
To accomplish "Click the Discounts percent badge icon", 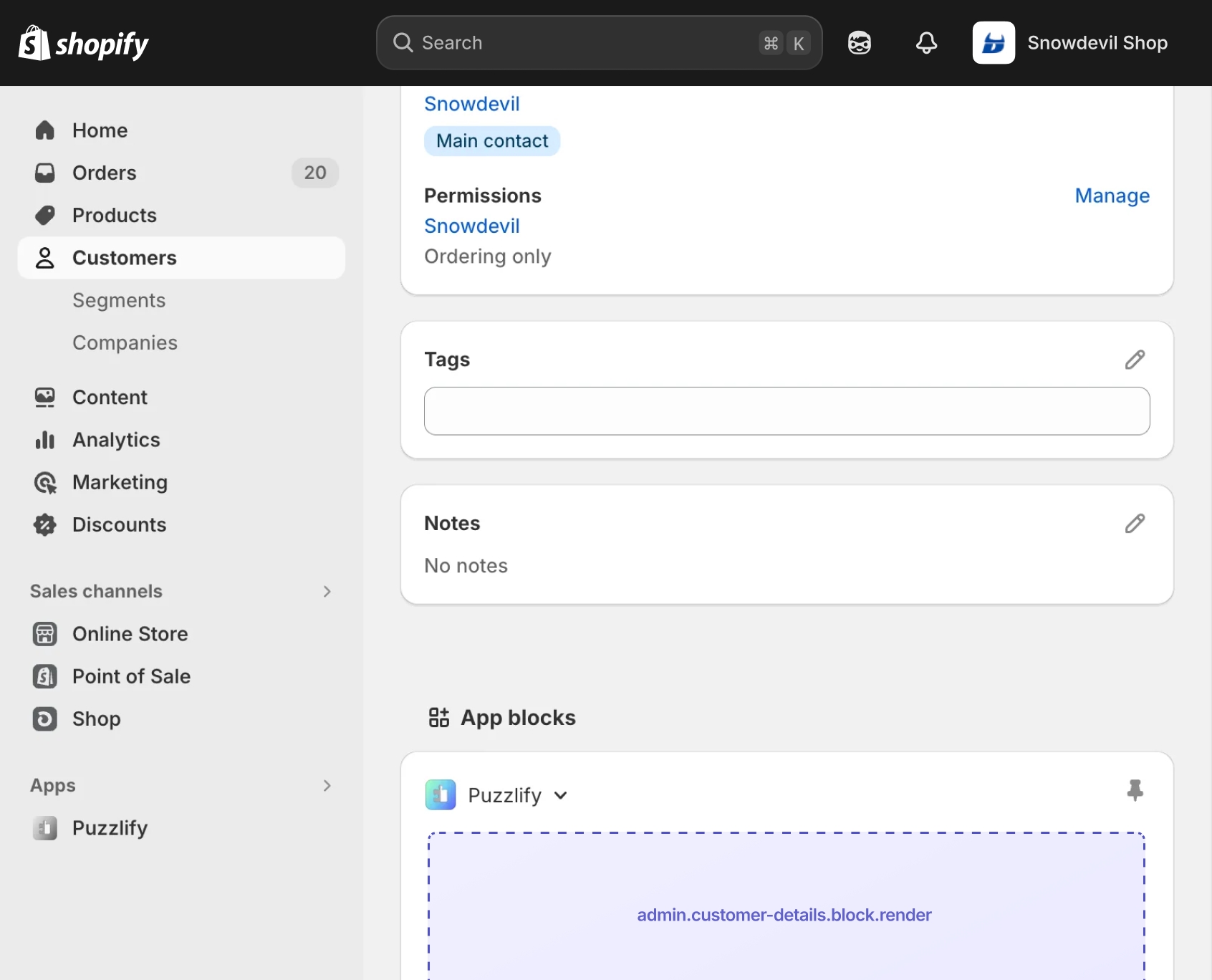I will [45, 525].
